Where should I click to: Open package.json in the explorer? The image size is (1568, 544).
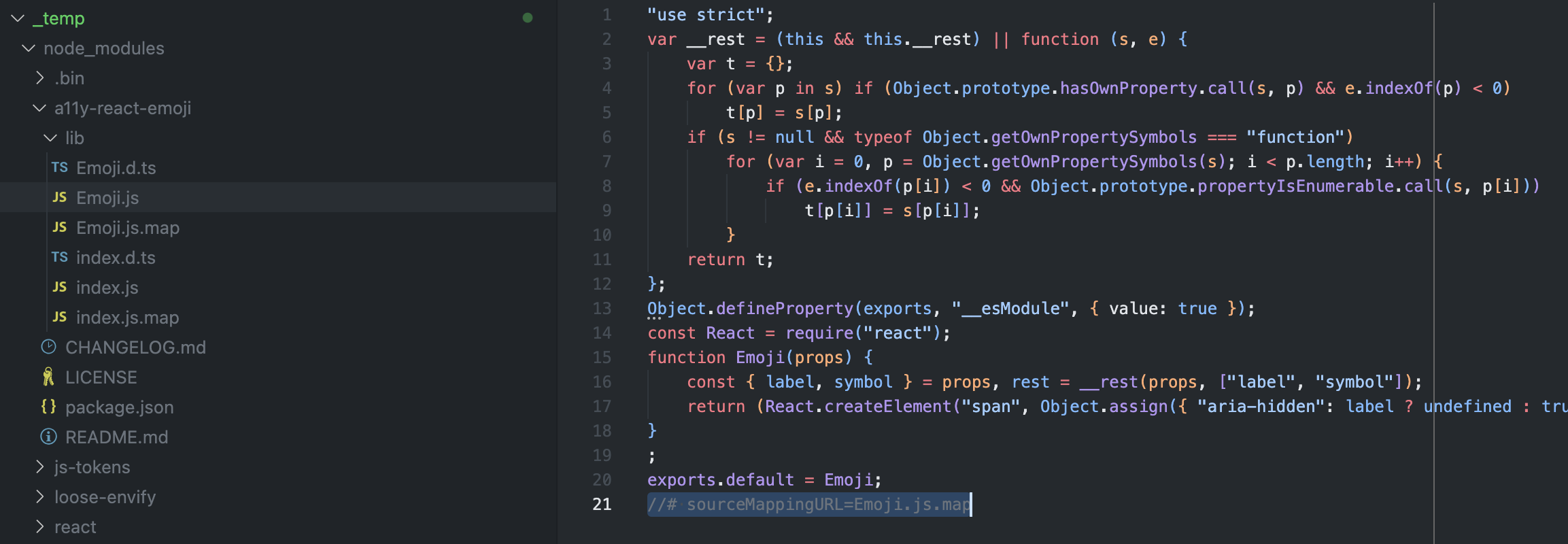(x=120, y=407)
